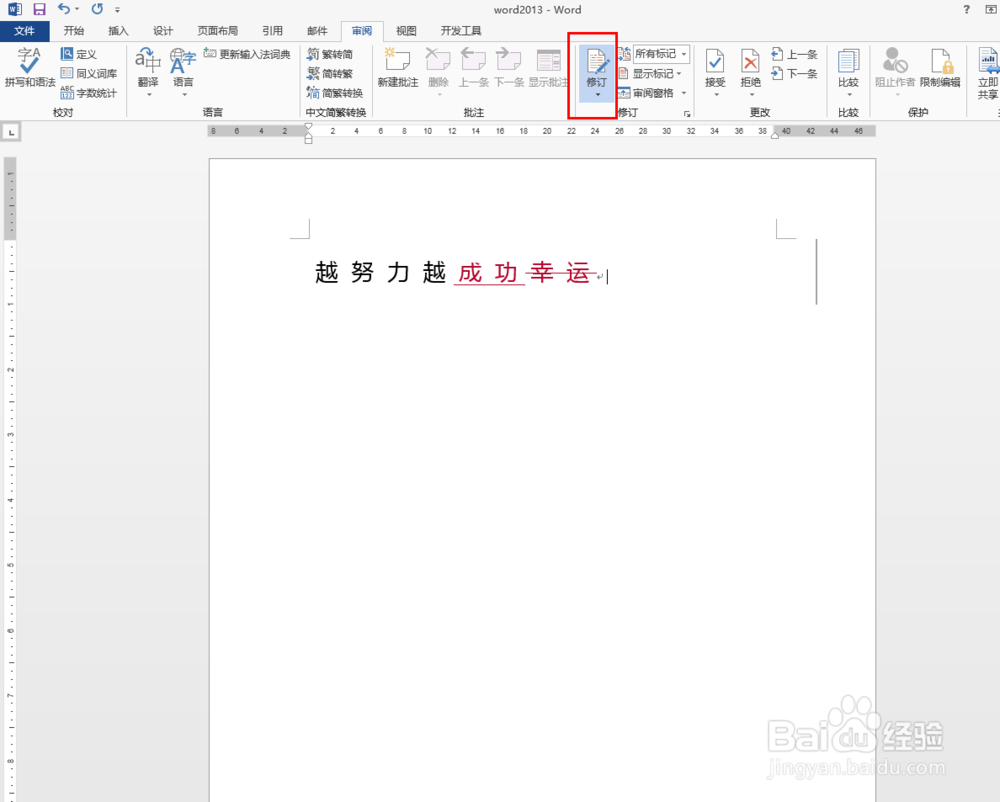Viewport: 1000px width, 802px height.
Task: Customize Quick Access Toolbar dropdown
Action: (x=117, y=10)
